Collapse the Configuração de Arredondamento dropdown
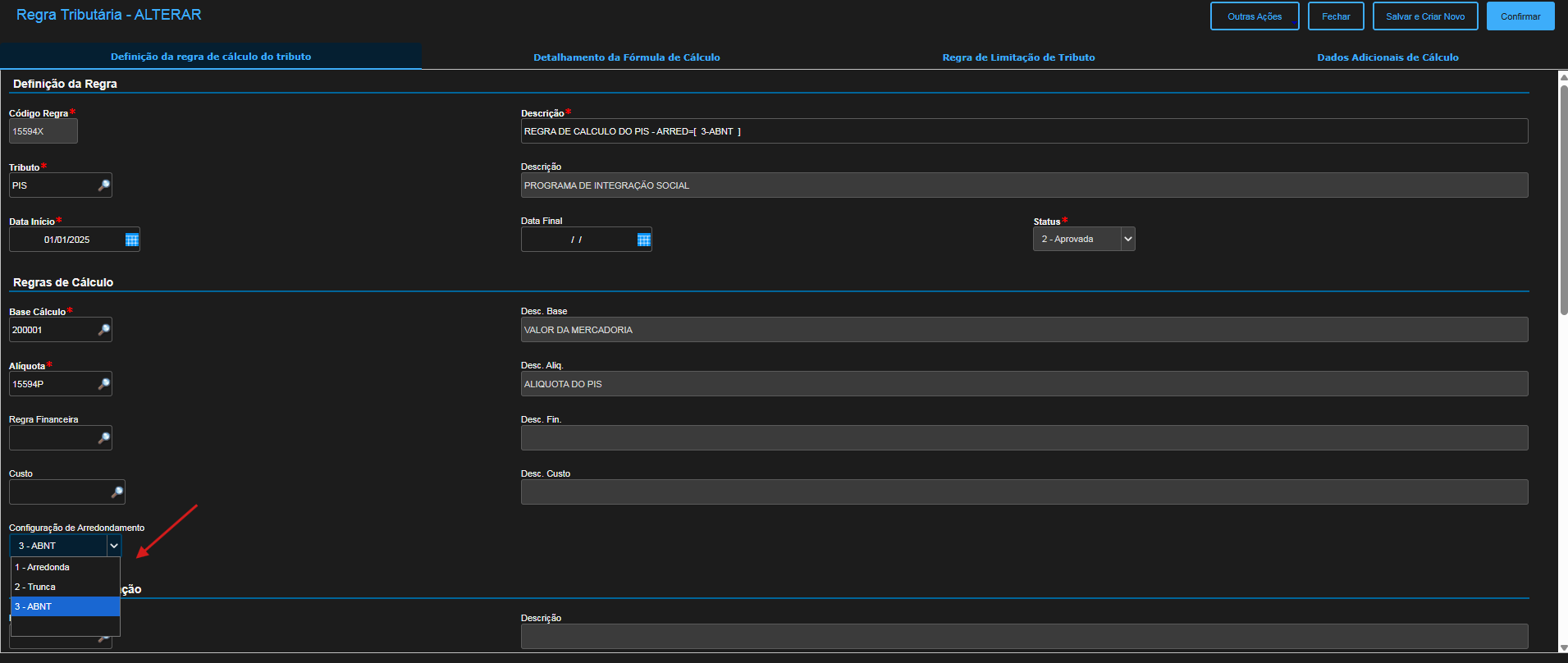Viewport: 1568px width, 663px height. pos(114,546)
